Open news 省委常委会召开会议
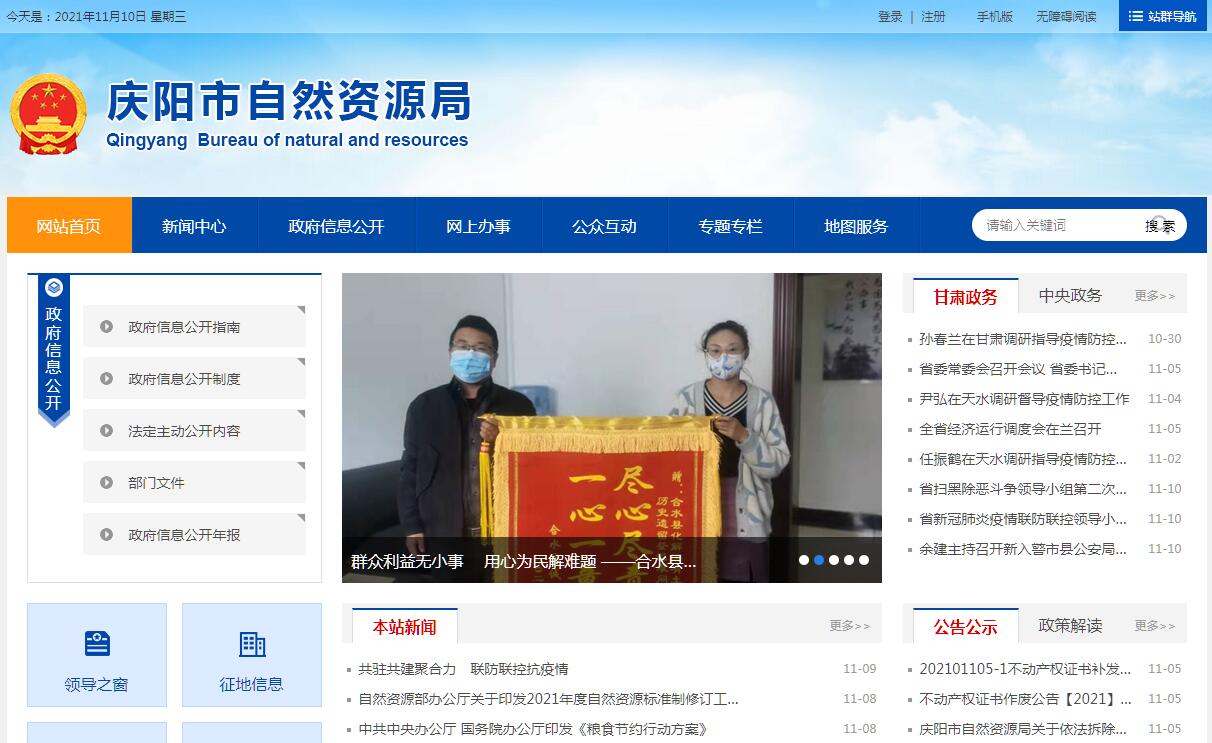 pyautogui.click(x=1018, y=369)
